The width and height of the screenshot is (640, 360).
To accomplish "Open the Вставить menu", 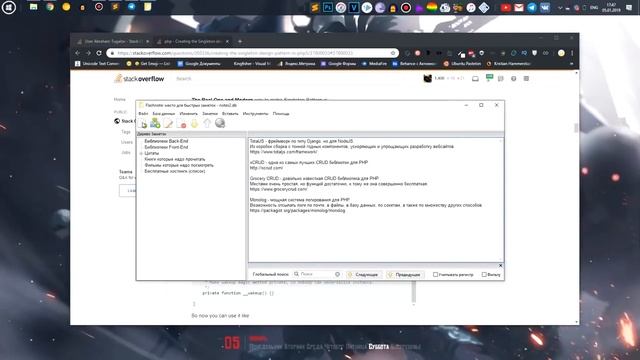I will 230,113.
